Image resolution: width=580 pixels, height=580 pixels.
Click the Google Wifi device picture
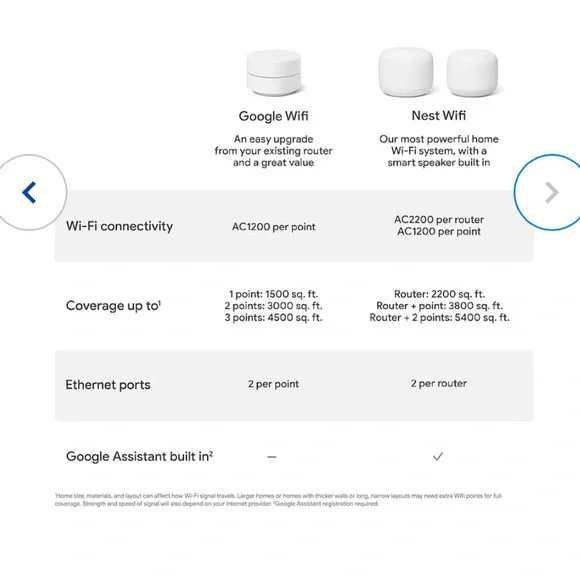[274, 73]
